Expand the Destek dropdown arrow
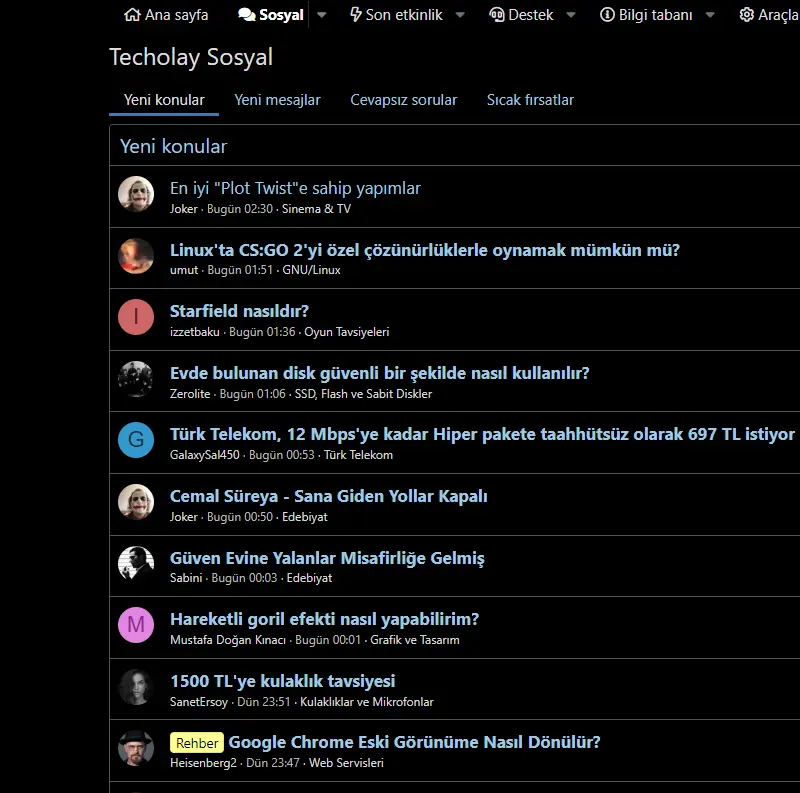The height and width of the screenshot is (793, 800). [x=571, y=15]
